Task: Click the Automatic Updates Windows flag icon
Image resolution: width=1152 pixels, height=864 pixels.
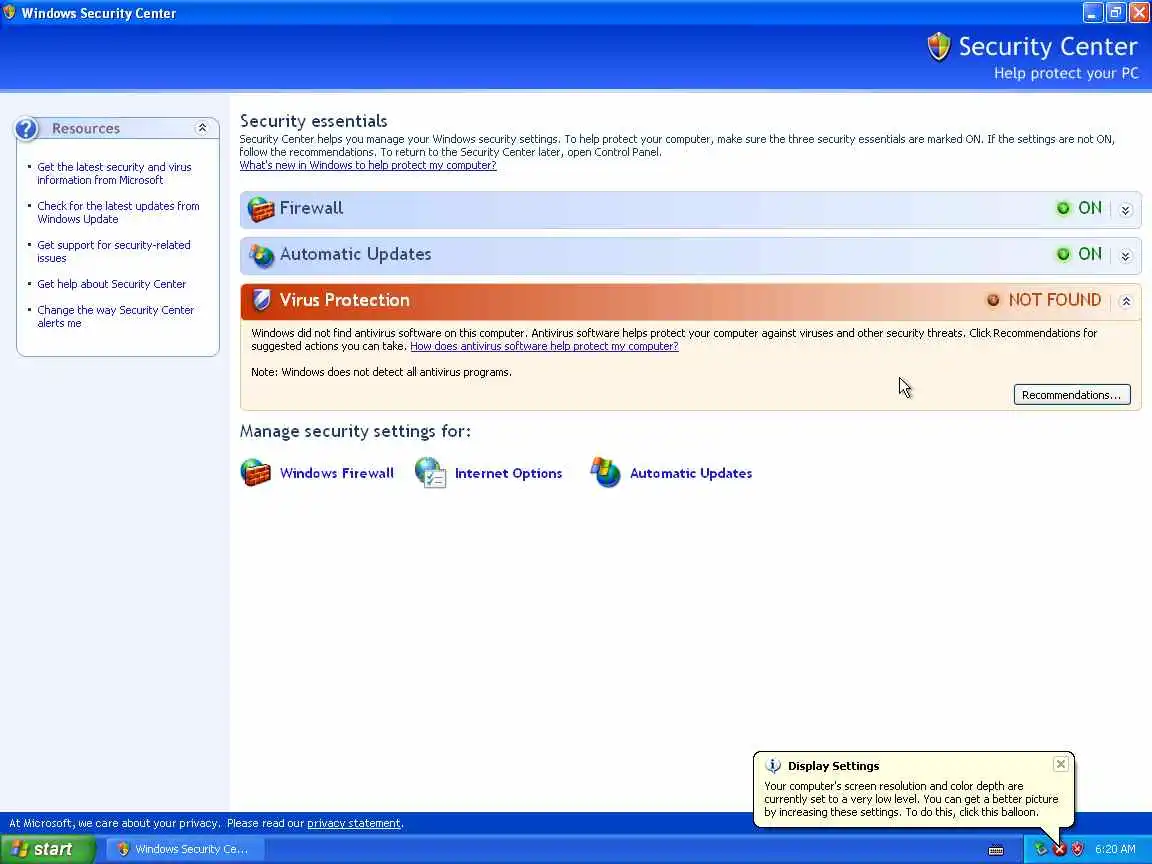Action: coord(605,472)
